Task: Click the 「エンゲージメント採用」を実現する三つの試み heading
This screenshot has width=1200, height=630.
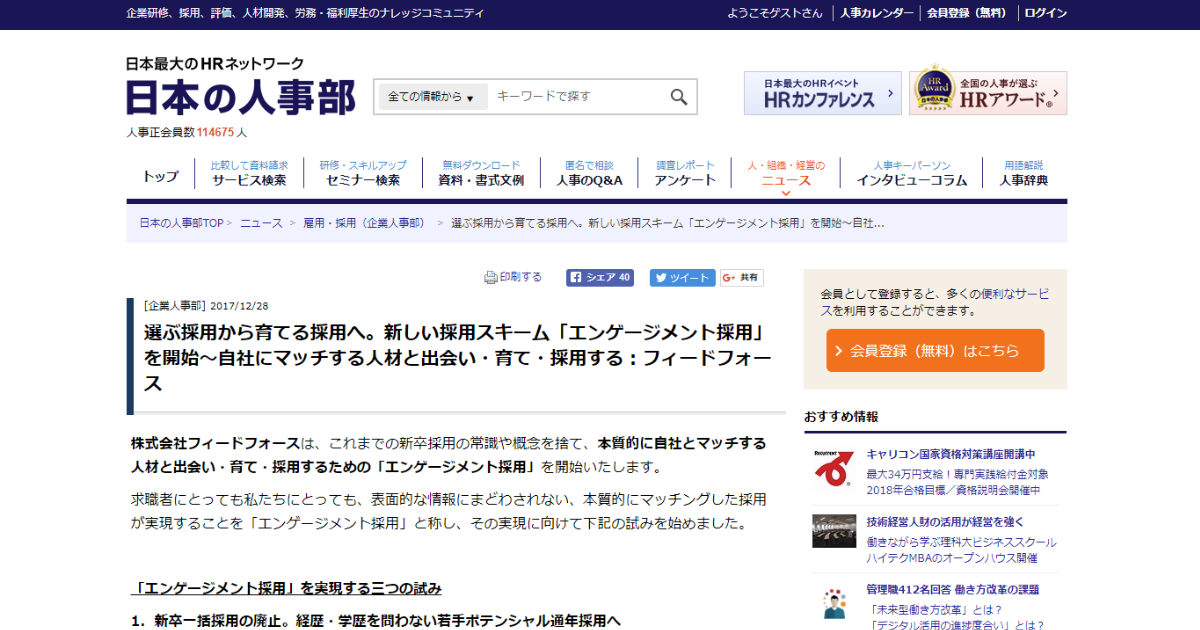Action: pos(286,588)
